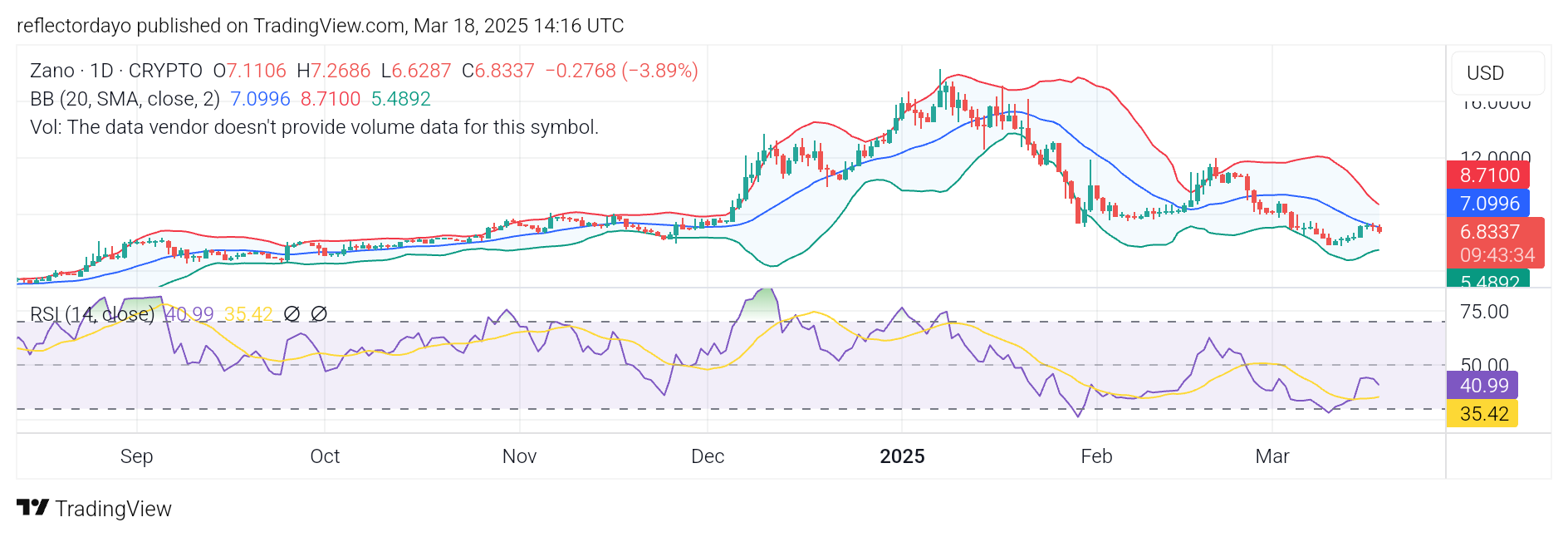This screenshot has width=1568, height=537.
Task: Click the Nov time axis label
Action: (x=520, y=456)
